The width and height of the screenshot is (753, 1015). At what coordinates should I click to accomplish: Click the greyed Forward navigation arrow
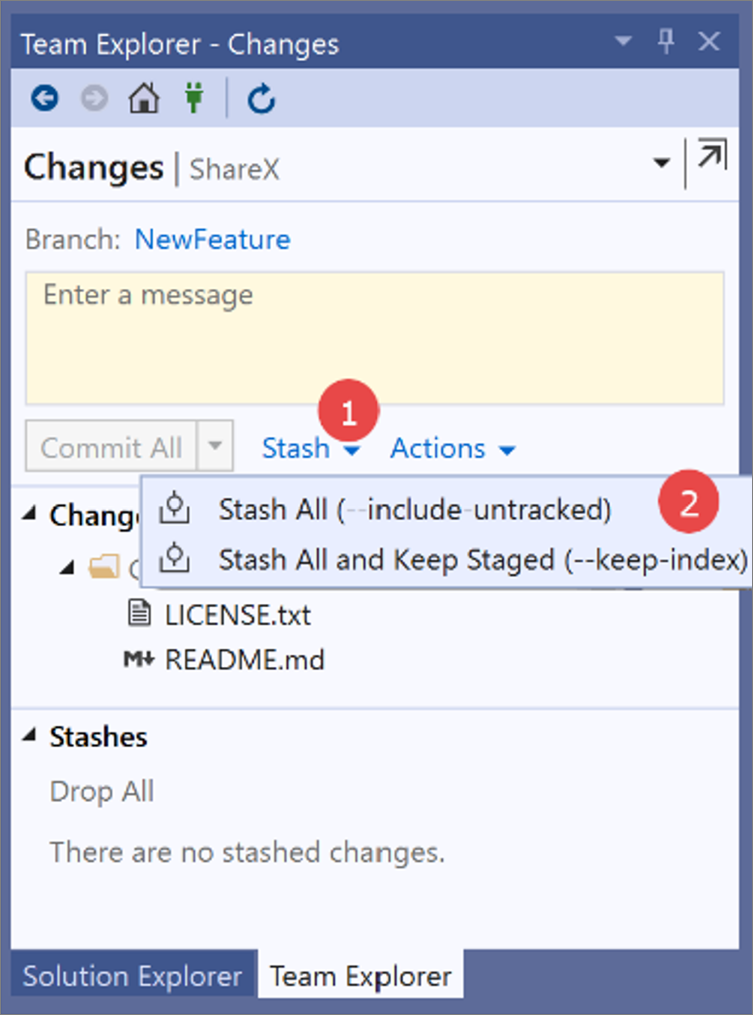pyautogui.click(x=95, y=99)
